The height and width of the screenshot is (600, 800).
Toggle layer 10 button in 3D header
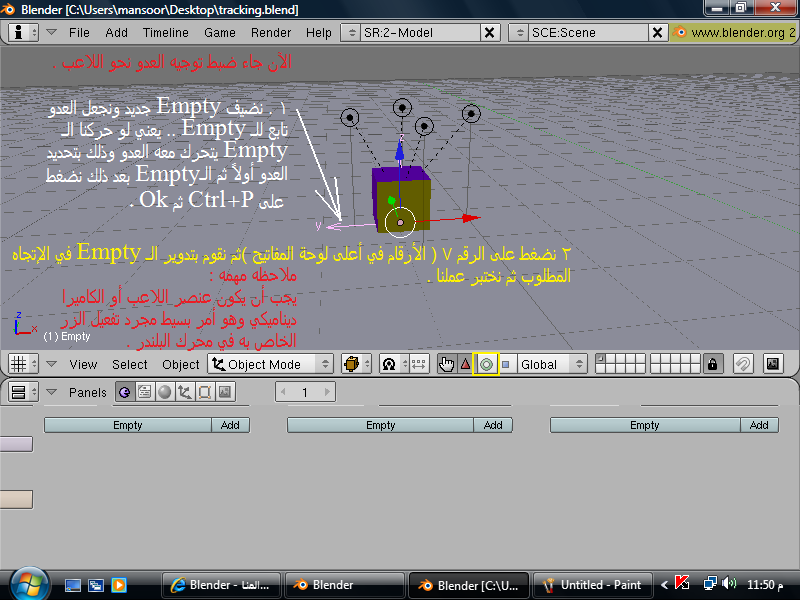click(x=695, y=359)
